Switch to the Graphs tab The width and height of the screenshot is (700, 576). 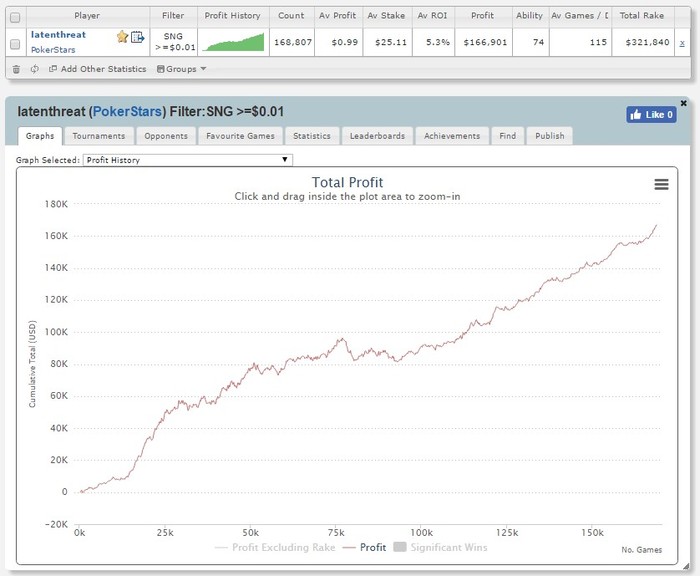pyautogui.click(x=40, y=136)
